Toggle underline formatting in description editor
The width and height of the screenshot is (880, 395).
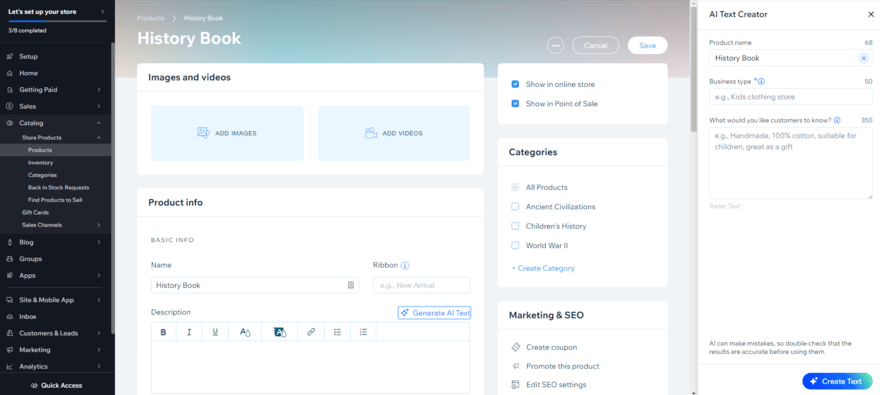(x=215, y=332)
